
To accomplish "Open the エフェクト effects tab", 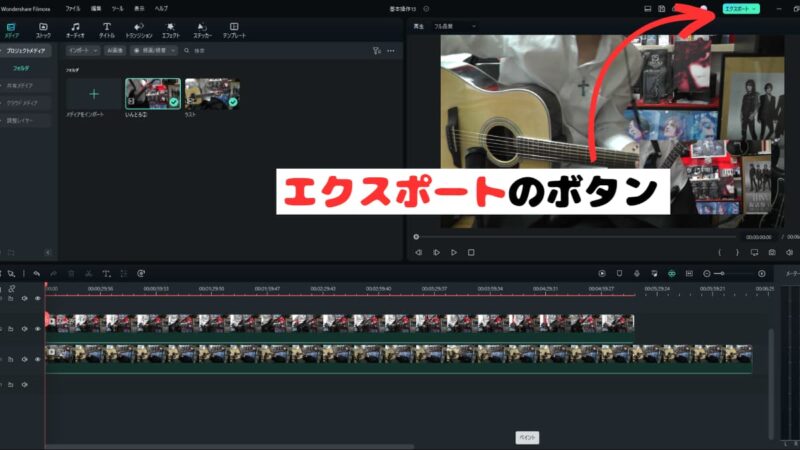I will pos(170,30).
